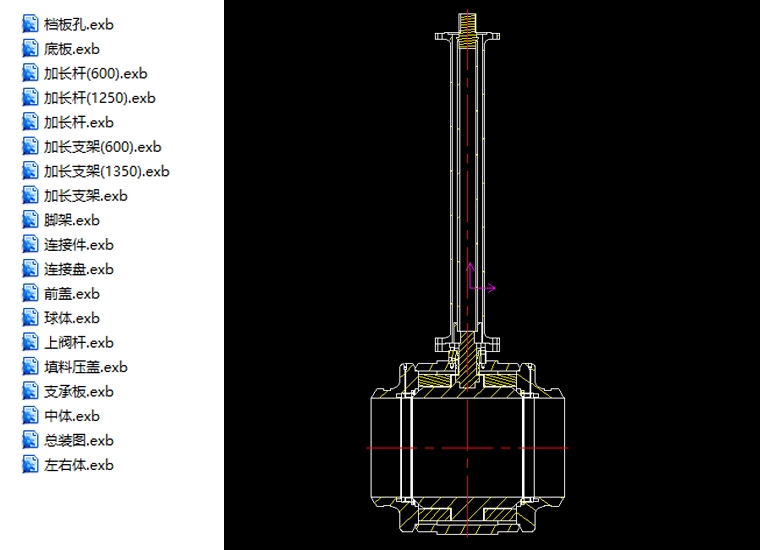The height and width of the screenshot is (550, 760).
Task: Select the 连接件.exb file name
Action: pyautogui.click(x=78, y=245)
